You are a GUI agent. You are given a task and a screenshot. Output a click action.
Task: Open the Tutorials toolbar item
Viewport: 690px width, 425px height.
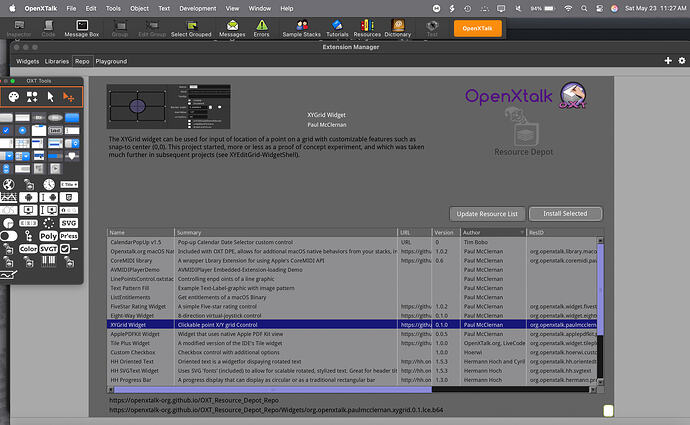[337, 29]
